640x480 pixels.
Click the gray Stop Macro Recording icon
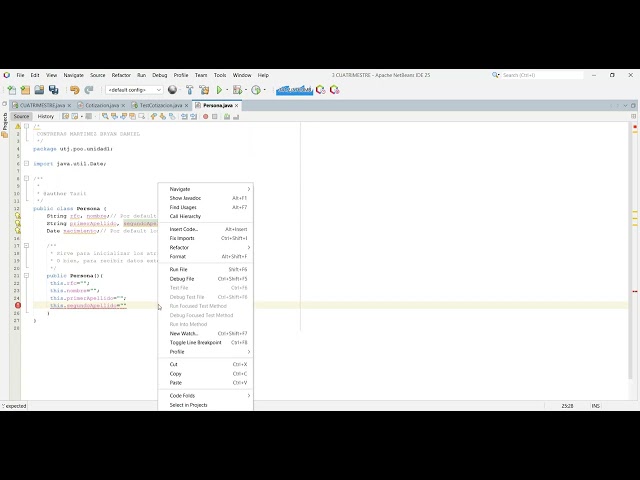point(215,116)
